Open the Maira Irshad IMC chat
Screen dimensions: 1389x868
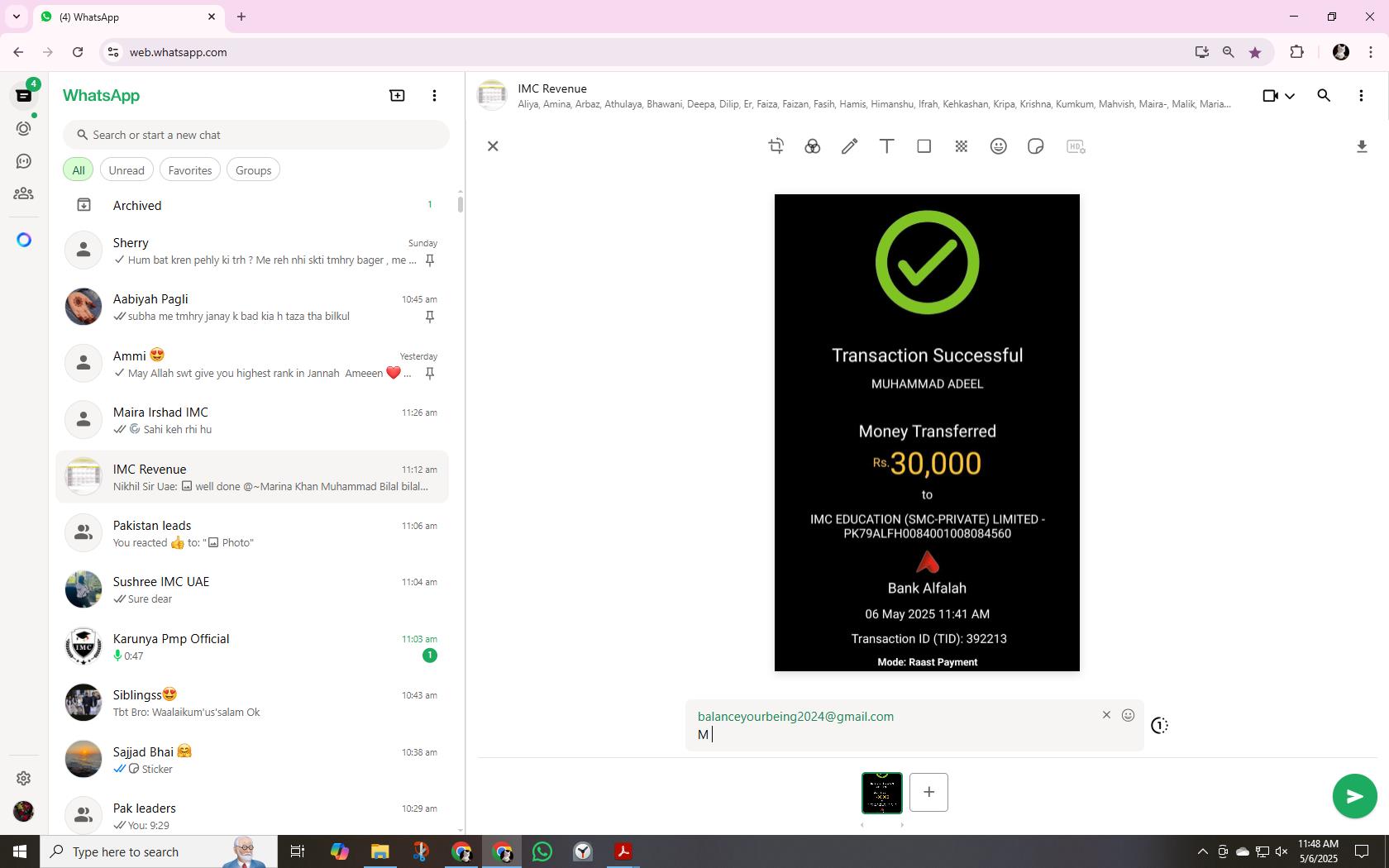(x=252, y=420)
